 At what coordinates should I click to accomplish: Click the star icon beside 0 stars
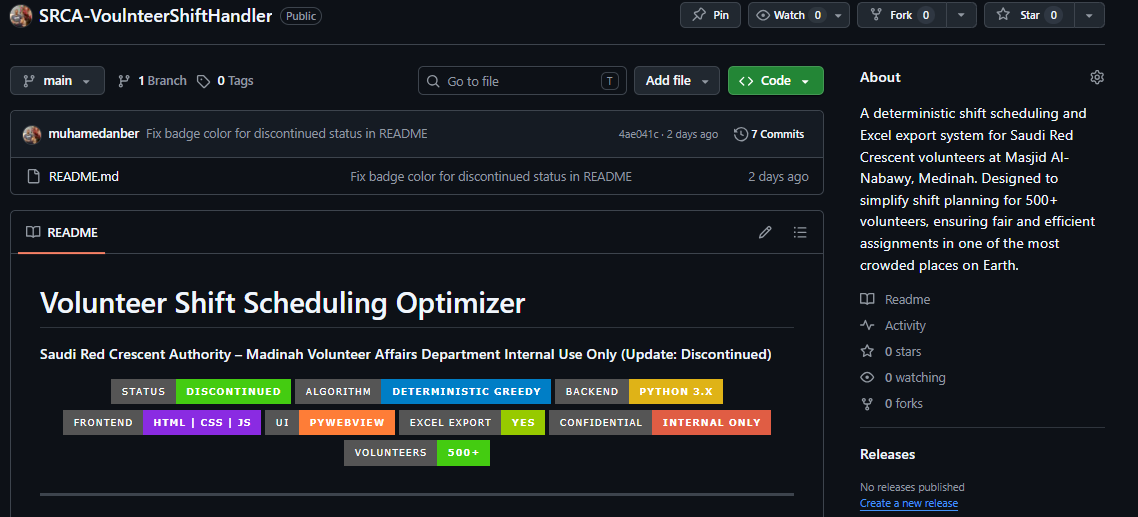867,351
